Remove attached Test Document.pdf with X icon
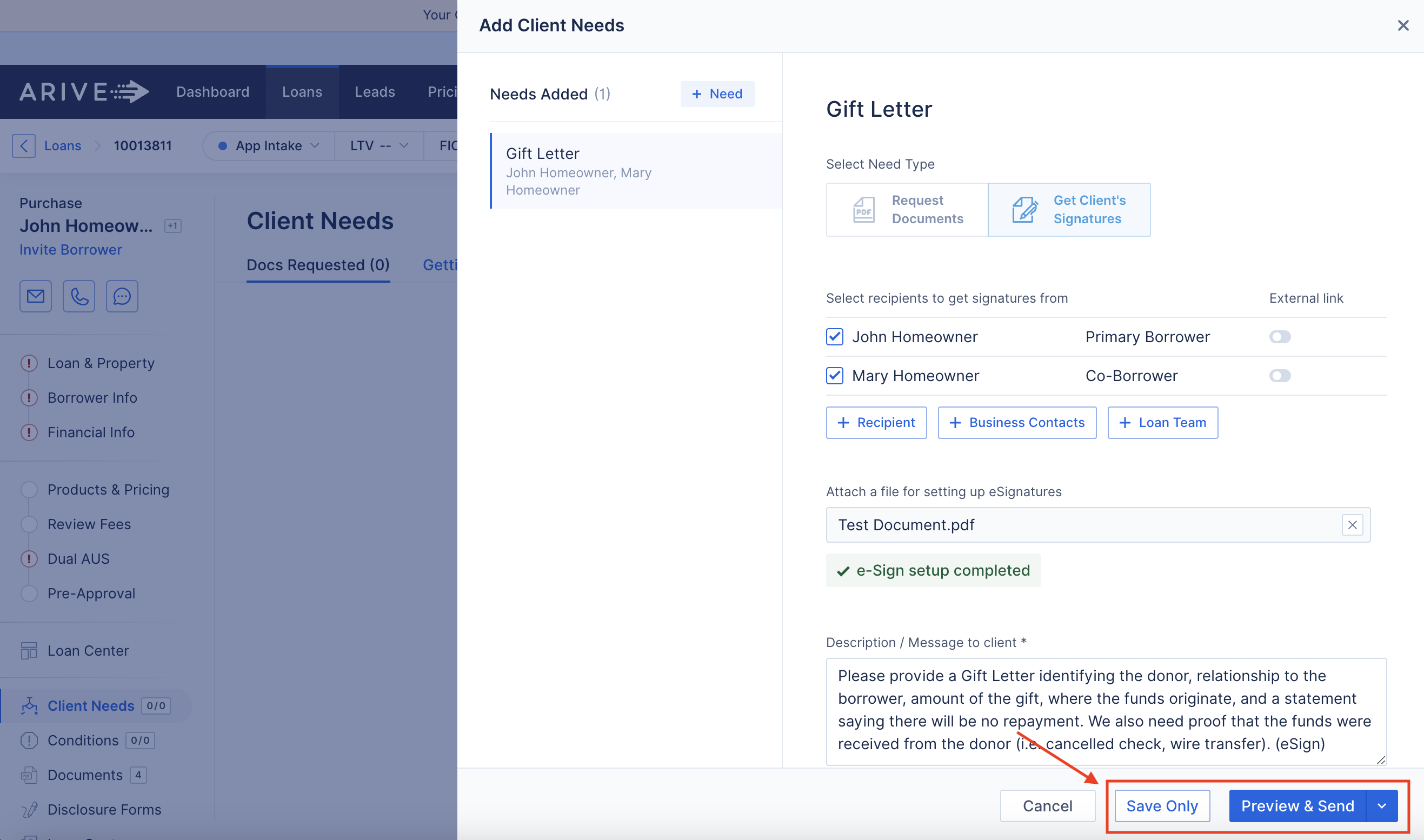This screenshot has height=840, width=1424. click(1352, 525)
